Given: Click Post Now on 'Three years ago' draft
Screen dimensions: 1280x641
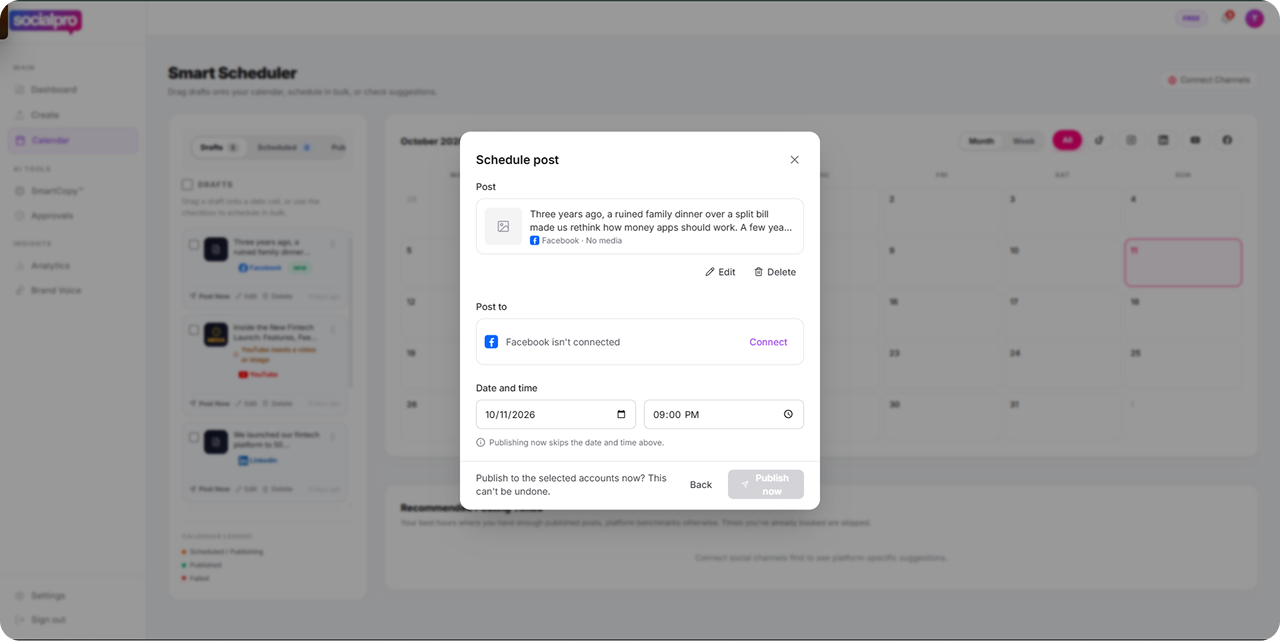Looking at the screenshot, I should point(210,297).
